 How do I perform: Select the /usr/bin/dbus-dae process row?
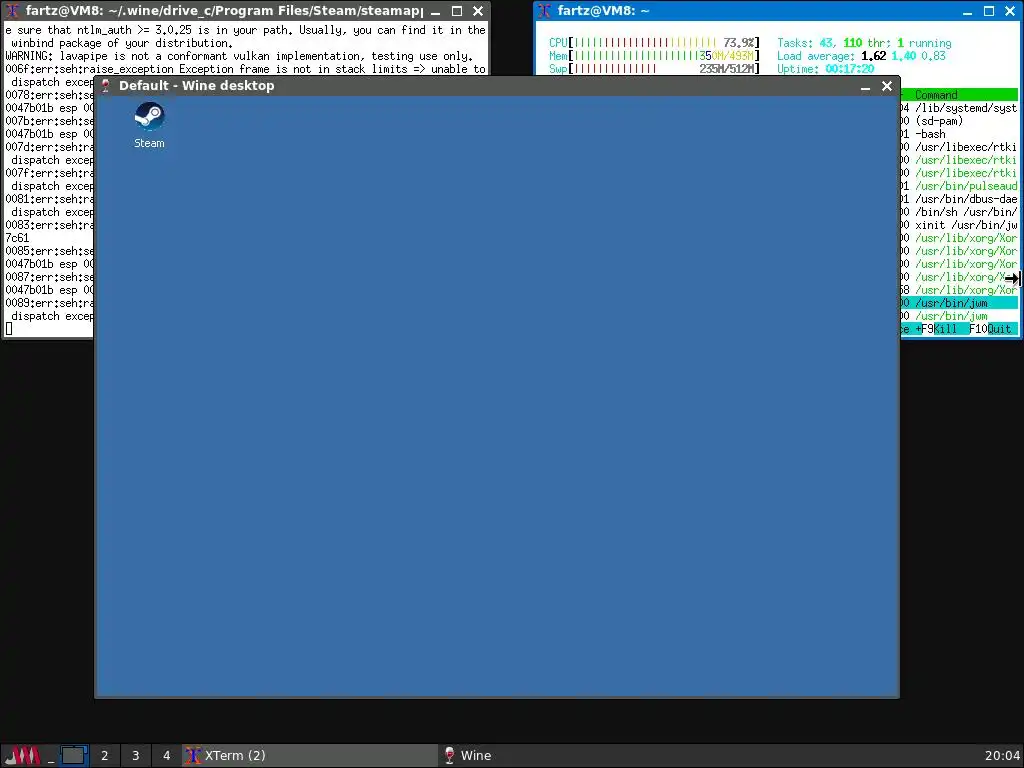[959, 199]
